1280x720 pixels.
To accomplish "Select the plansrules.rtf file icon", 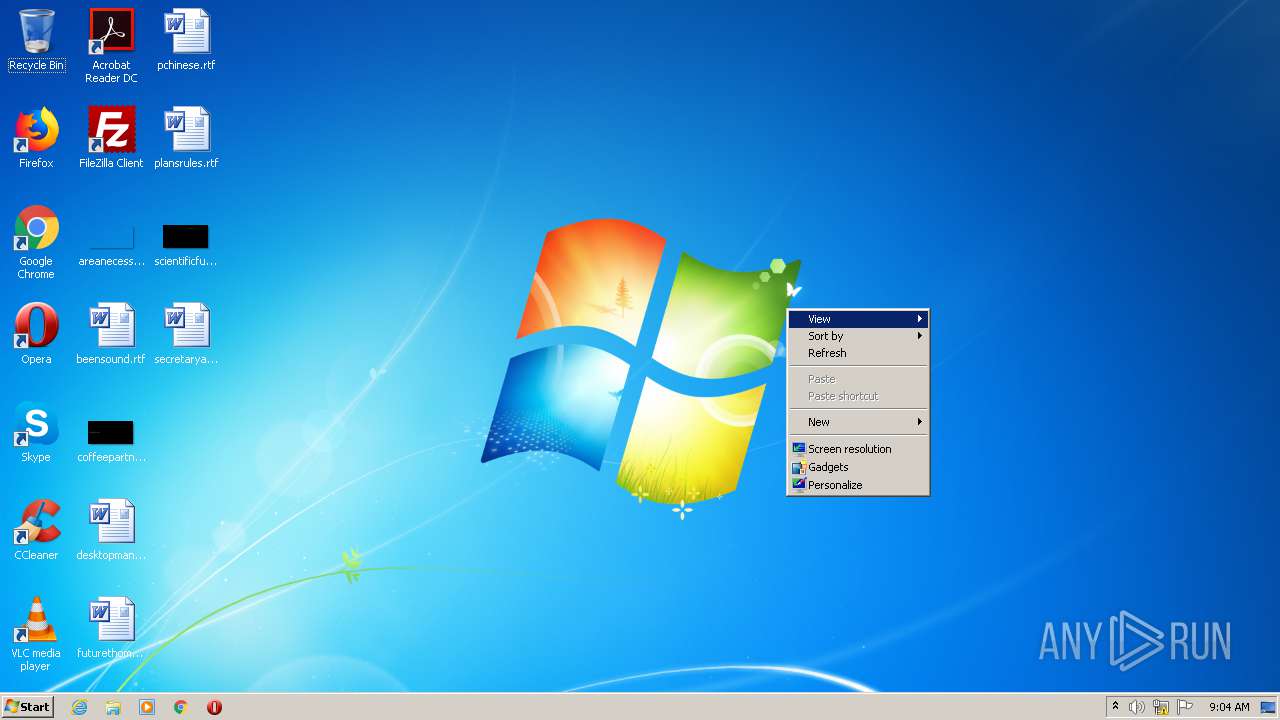I will (x=186, y=139).
